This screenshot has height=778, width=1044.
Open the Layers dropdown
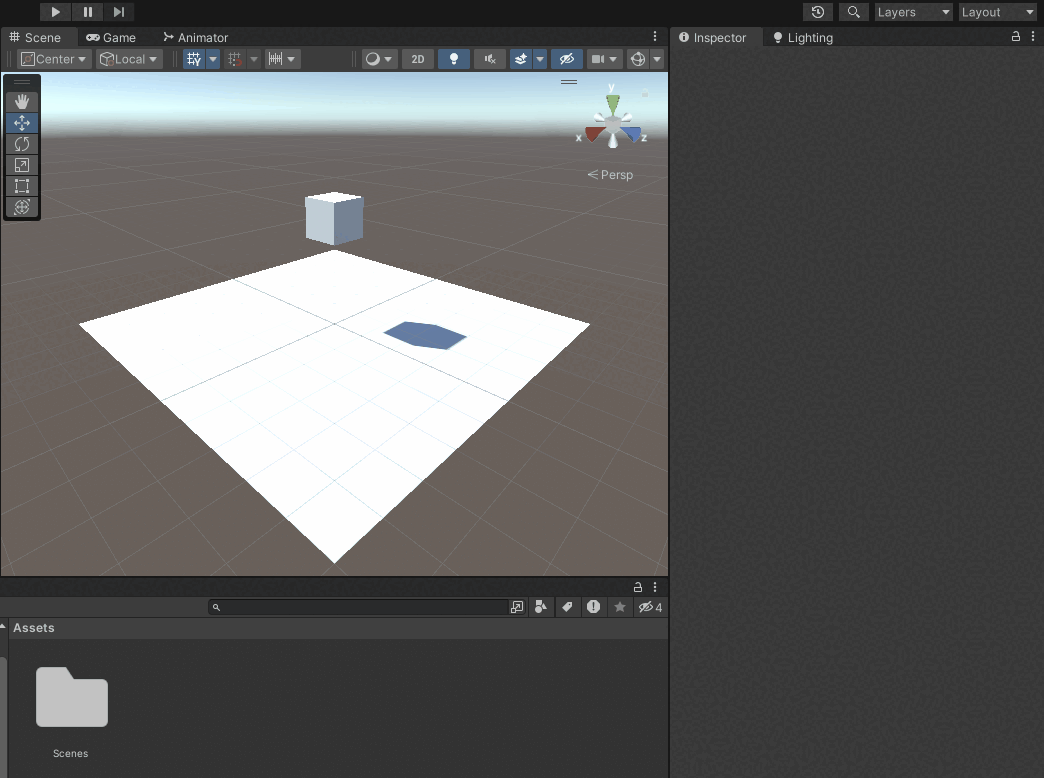tap(914, 12)
